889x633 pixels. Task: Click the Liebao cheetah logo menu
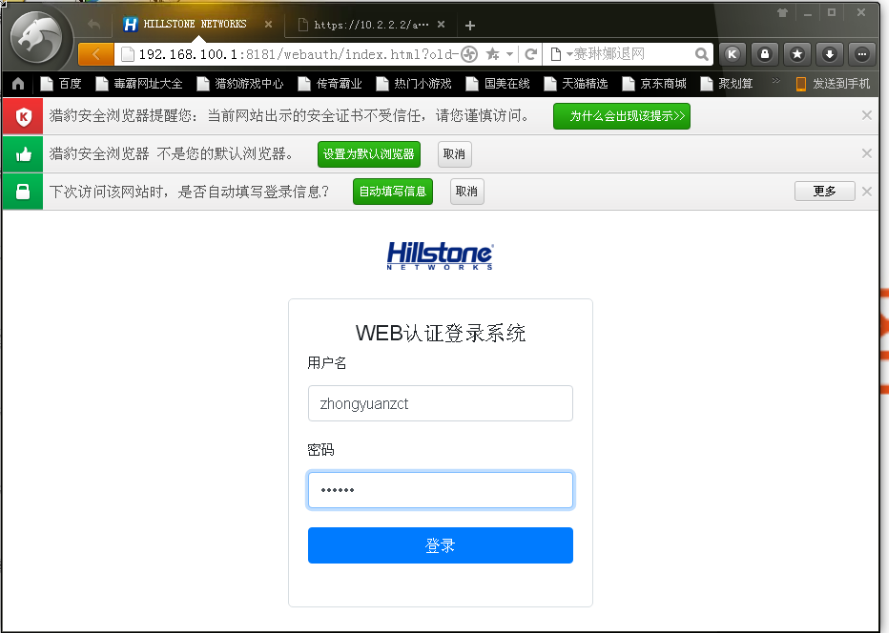click(x=38, y=39)
